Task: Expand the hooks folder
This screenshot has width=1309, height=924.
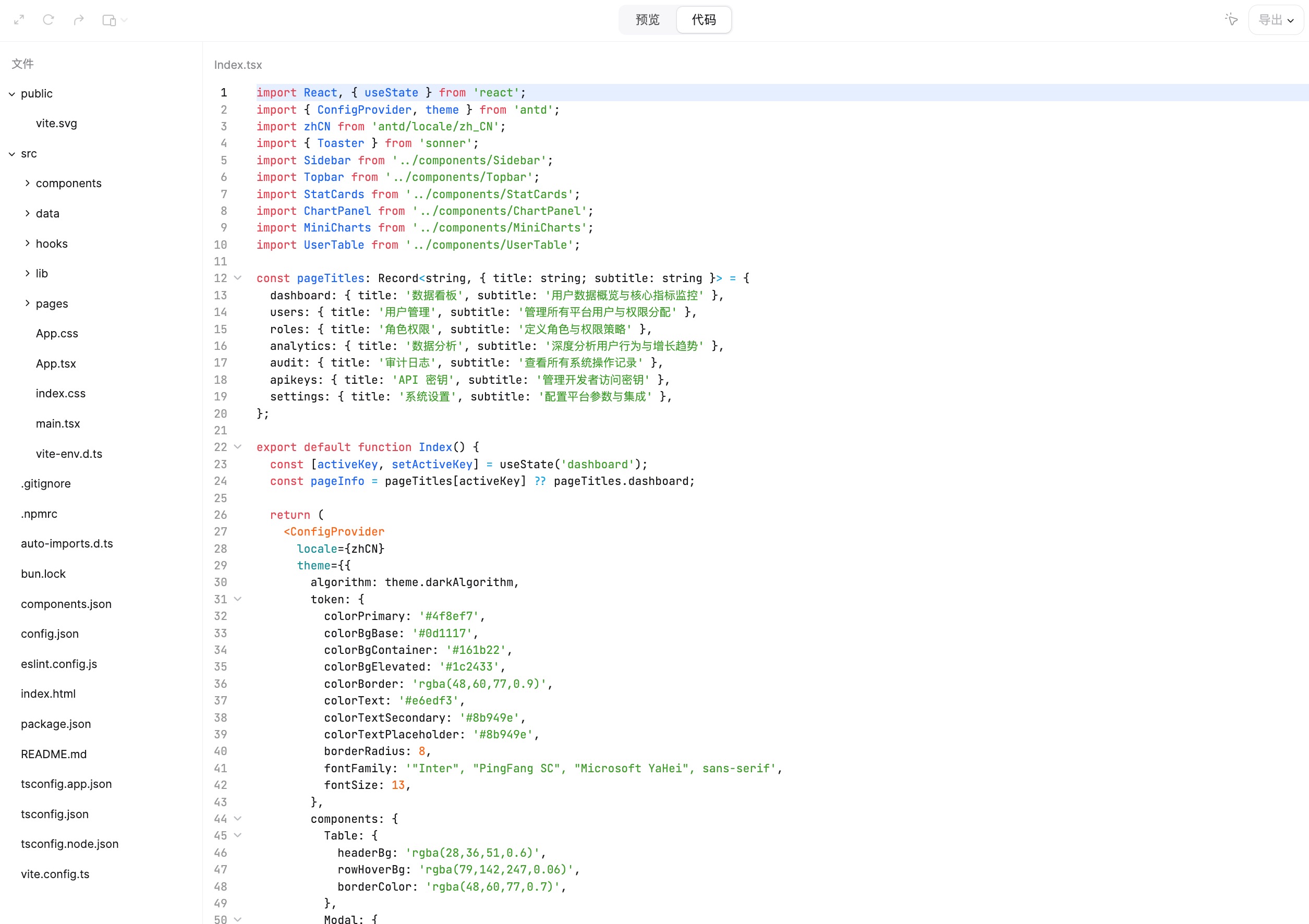Action: pos(27,244)
